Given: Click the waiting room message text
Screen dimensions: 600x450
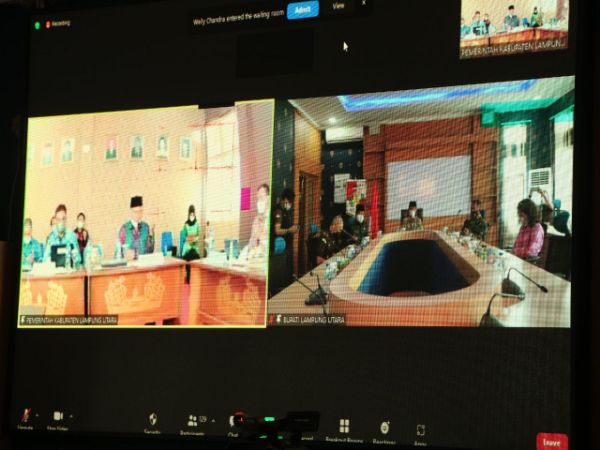Looking at the screenshot, I should click(238, 17).
